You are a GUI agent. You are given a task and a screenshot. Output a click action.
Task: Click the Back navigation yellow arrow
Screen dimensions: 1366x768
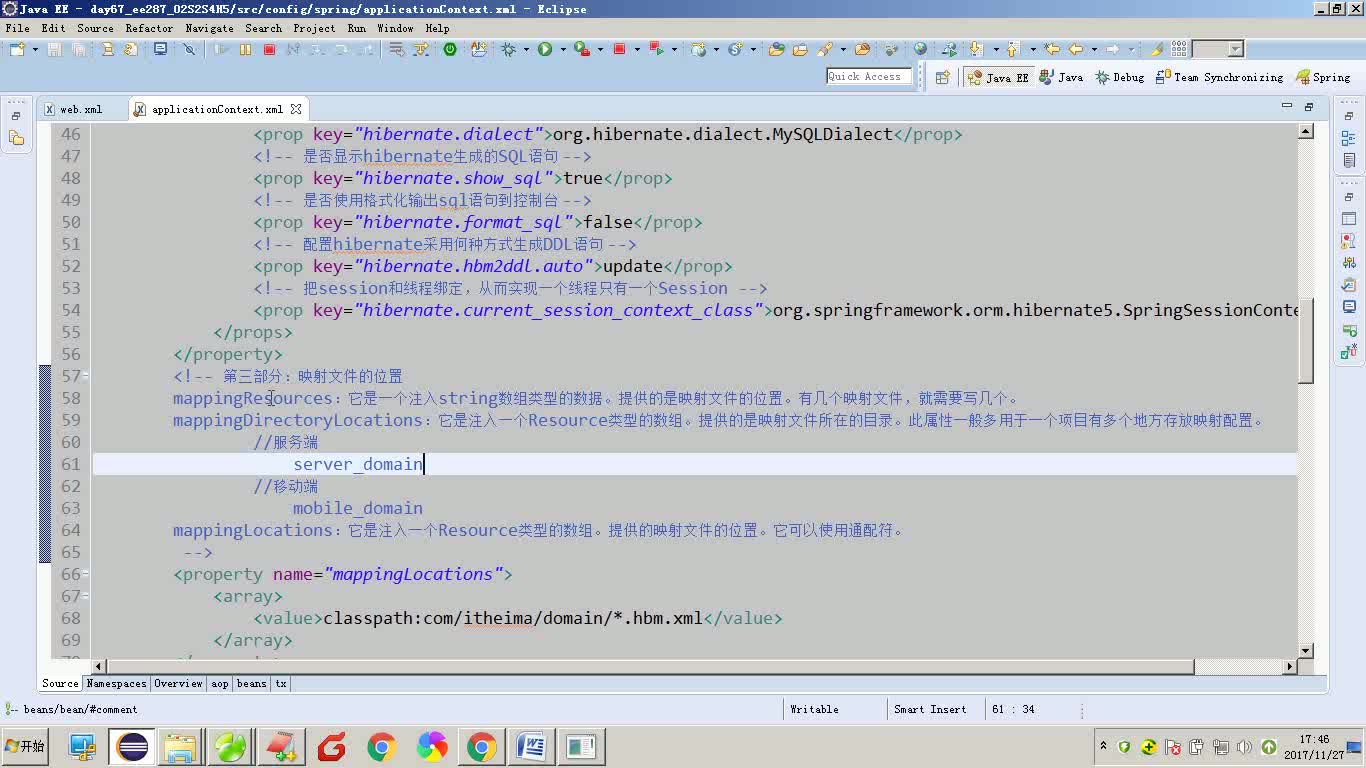click(1076, 49)
